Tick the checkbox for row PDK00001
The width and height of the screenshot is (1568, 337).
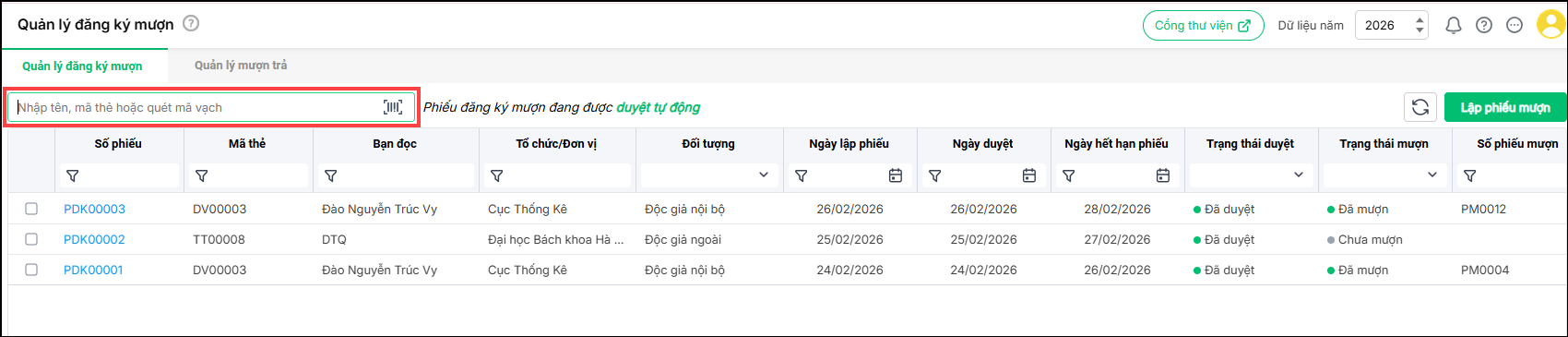(x=31, y=270)
